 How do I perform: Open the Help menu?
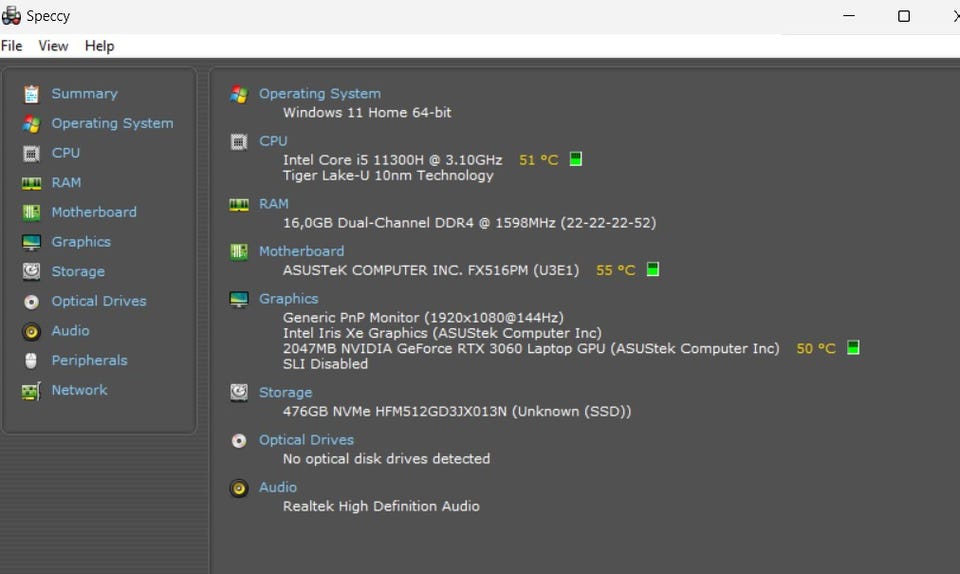coord(99,46)
